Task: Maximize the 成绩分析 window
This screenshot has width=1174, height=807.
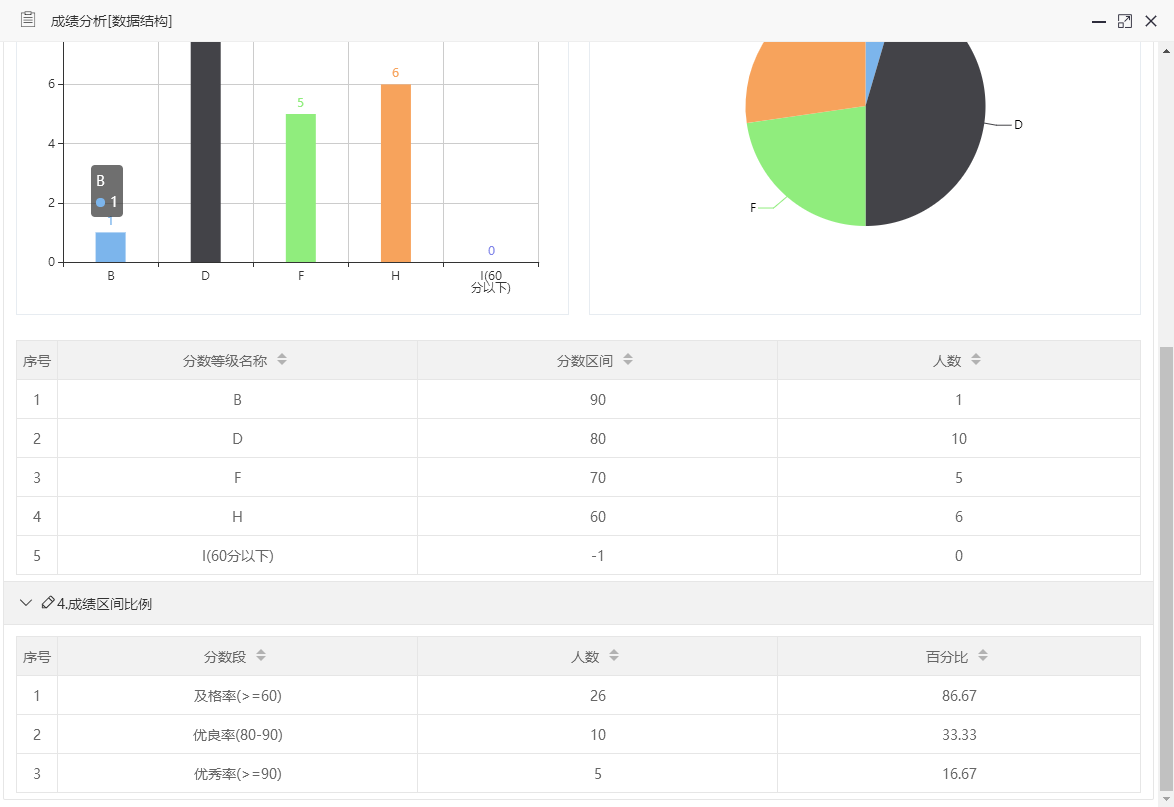Action: 1125,21
